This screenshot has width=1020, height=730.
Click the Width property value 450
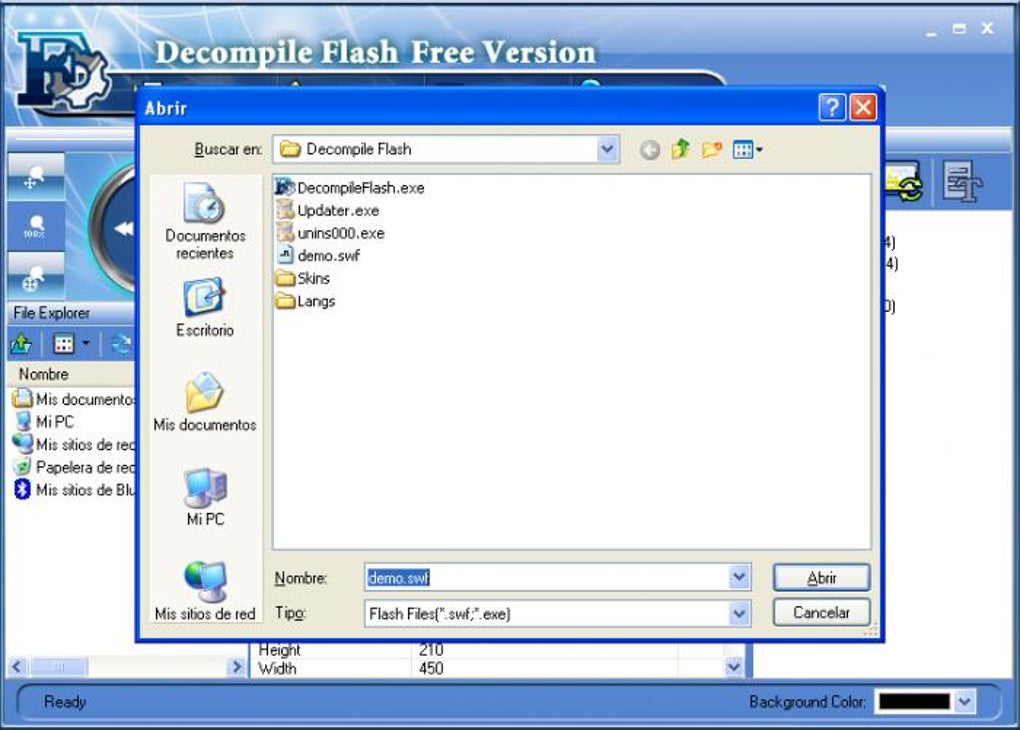pyautogui.click(x=431, y=668)
